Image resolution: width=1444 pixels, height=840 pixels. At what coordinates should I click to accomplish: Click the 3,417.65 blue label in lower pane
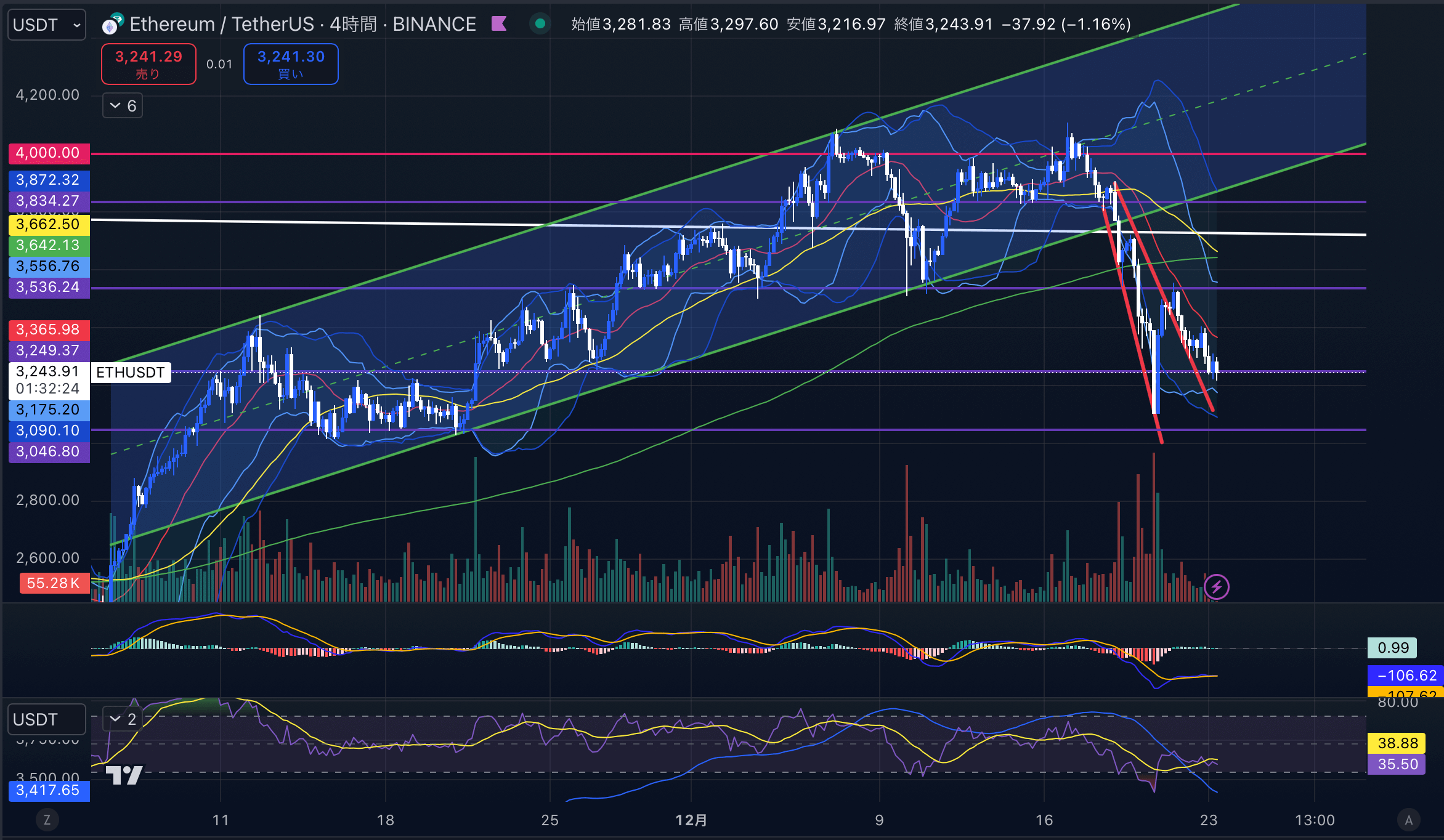[49, 791]
